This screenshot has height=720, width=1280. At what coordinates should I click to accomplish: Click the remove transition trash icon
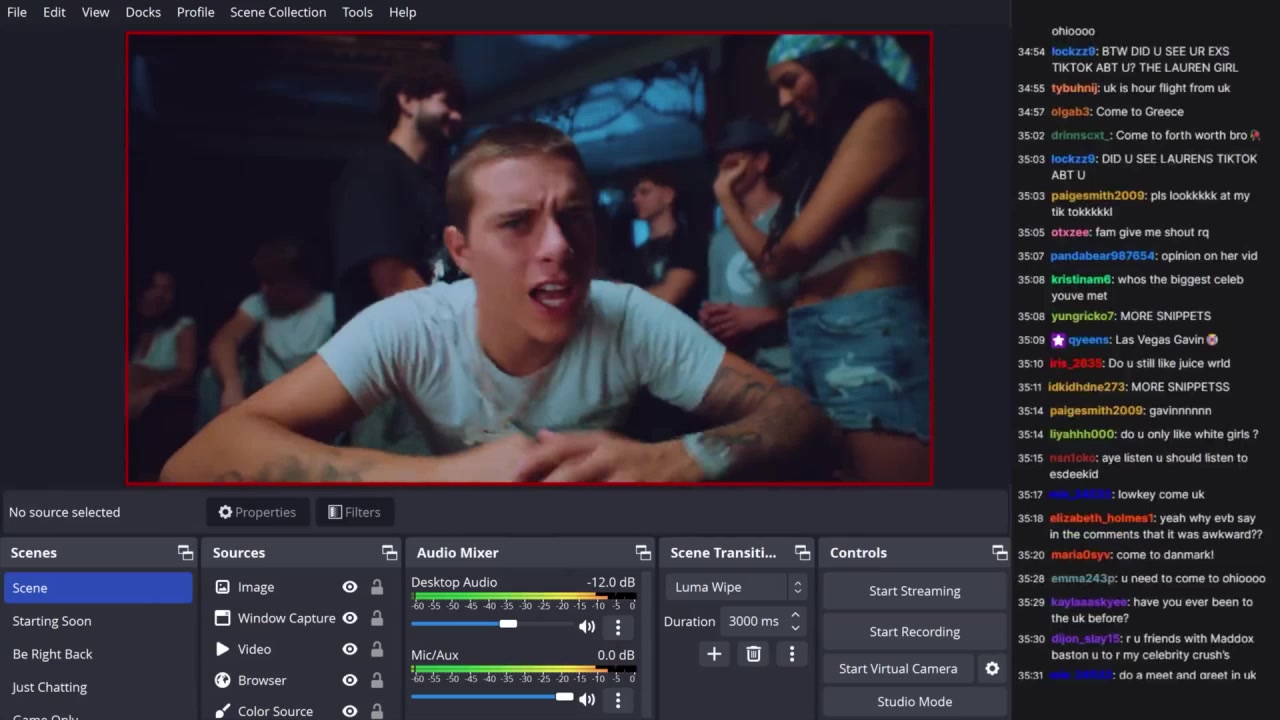[x=754, y=654]
